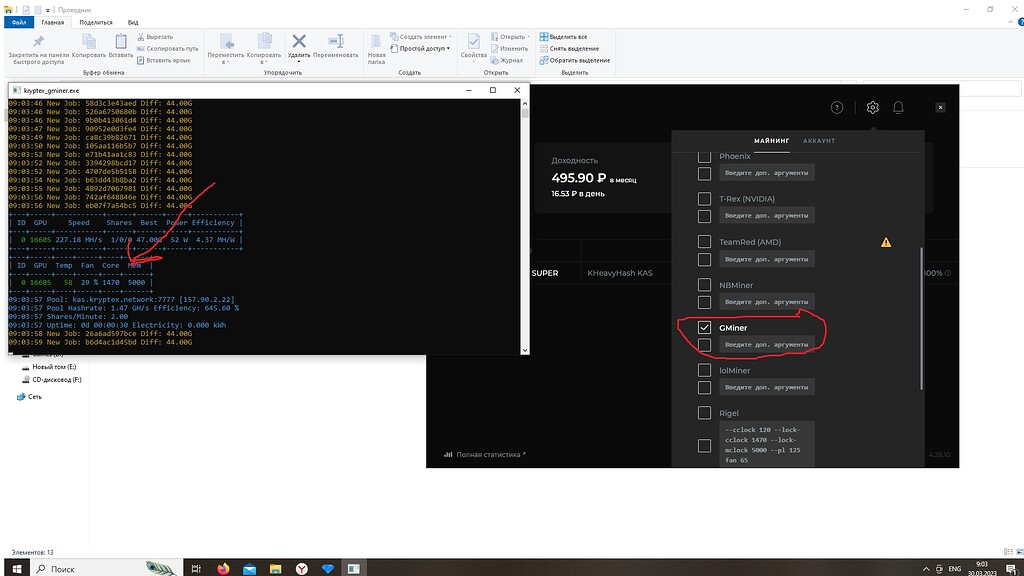The height and width of the screenshot is (576, 1024).
Task: Click the Delete (Удалить) red X icon
Action: click(x=298, y=41)
